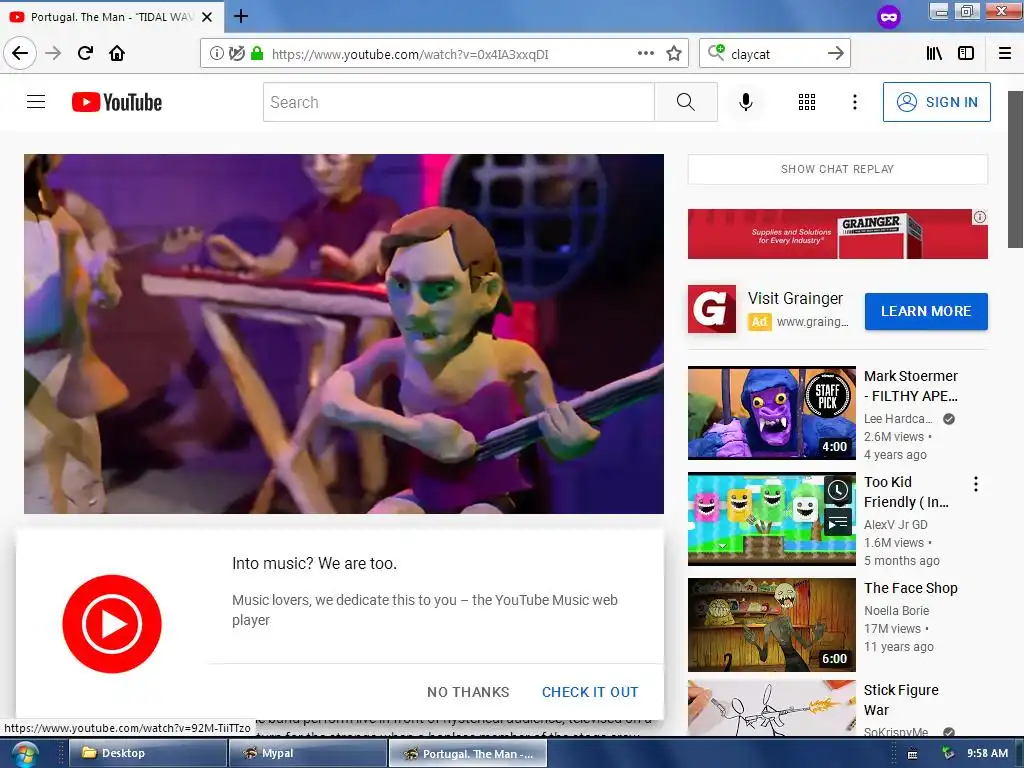Open the Lee Hardcastle channel name

click(x=898, y=419)
